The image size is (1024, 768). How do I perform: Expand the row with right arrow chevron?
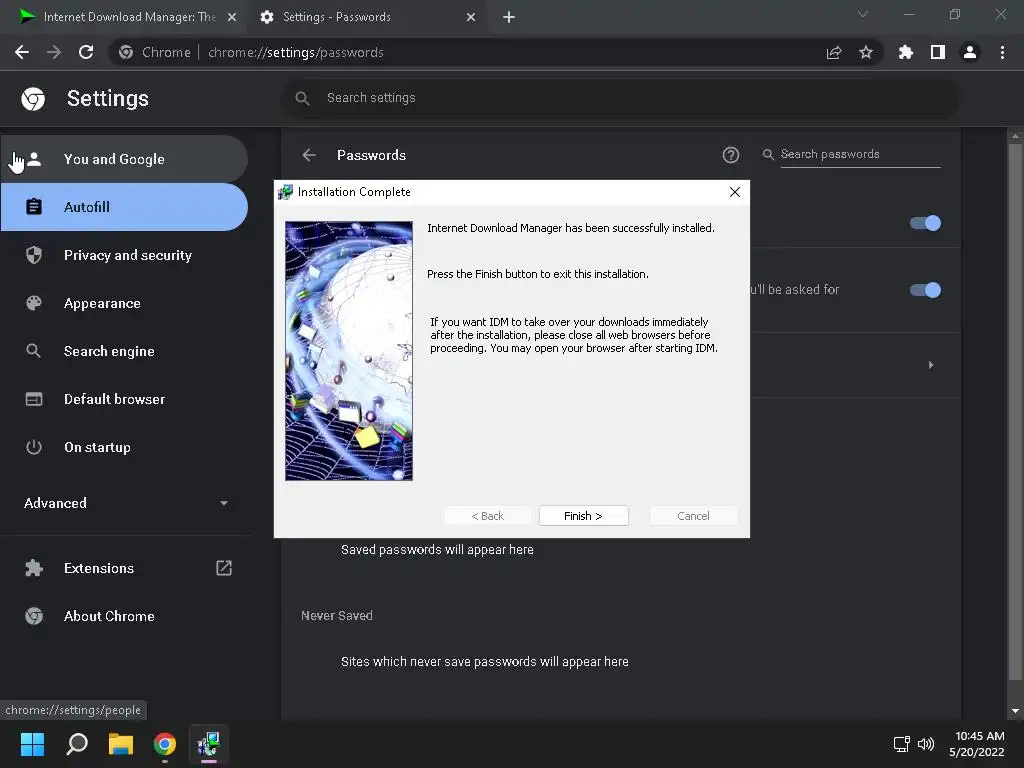931,365
